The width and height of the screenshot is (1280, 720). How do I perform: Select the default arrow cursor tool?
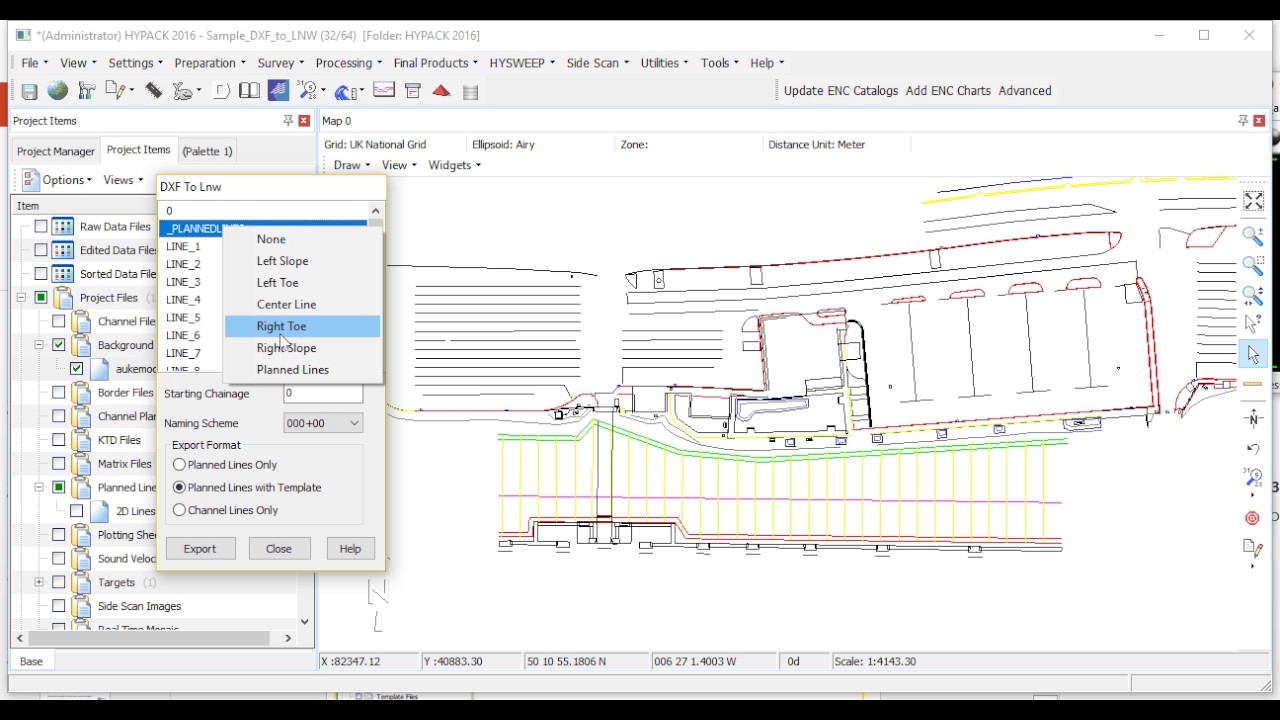tap(1253, 355)
